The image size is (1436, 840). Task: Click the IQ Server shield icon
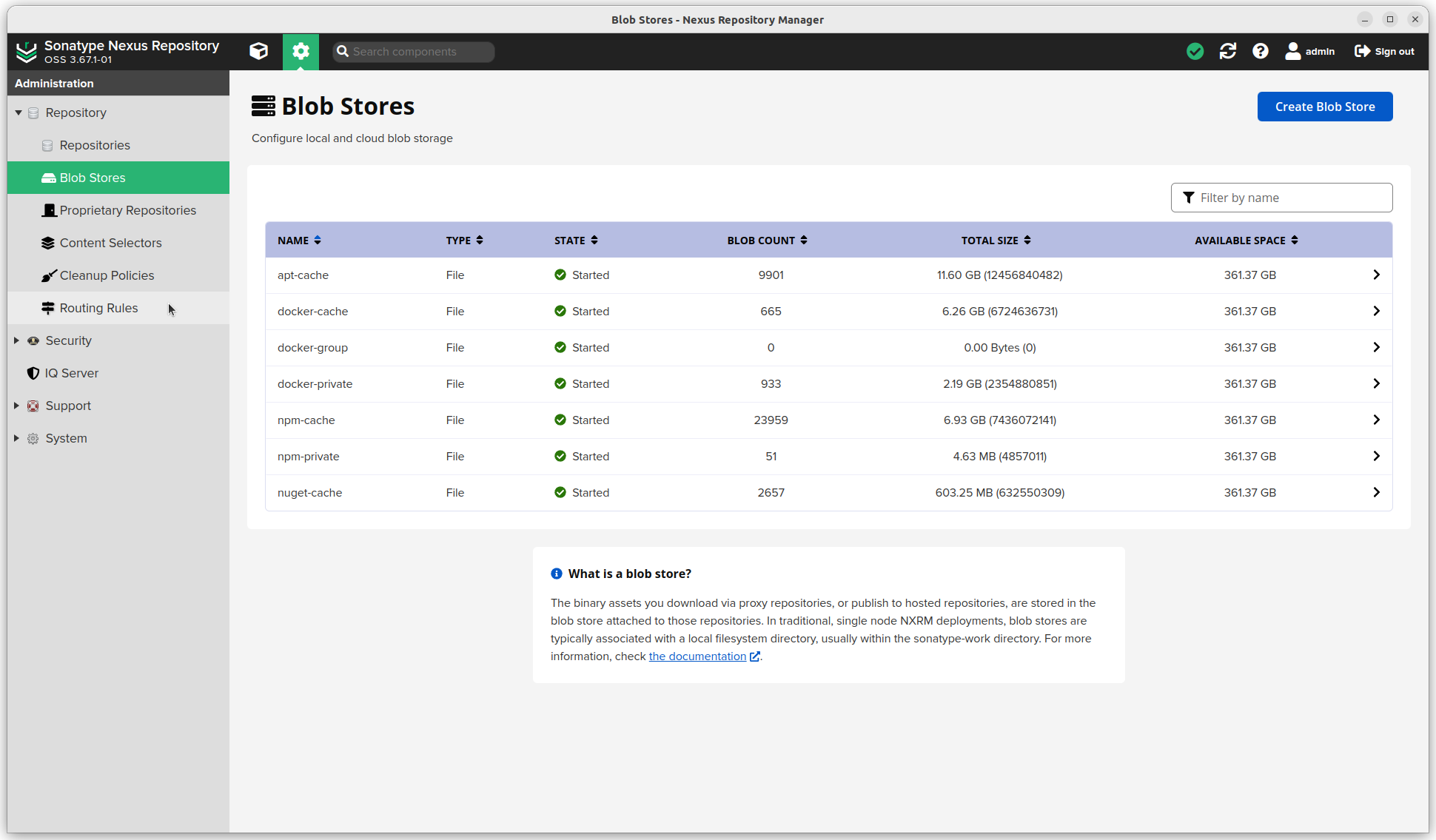(33, 373)
